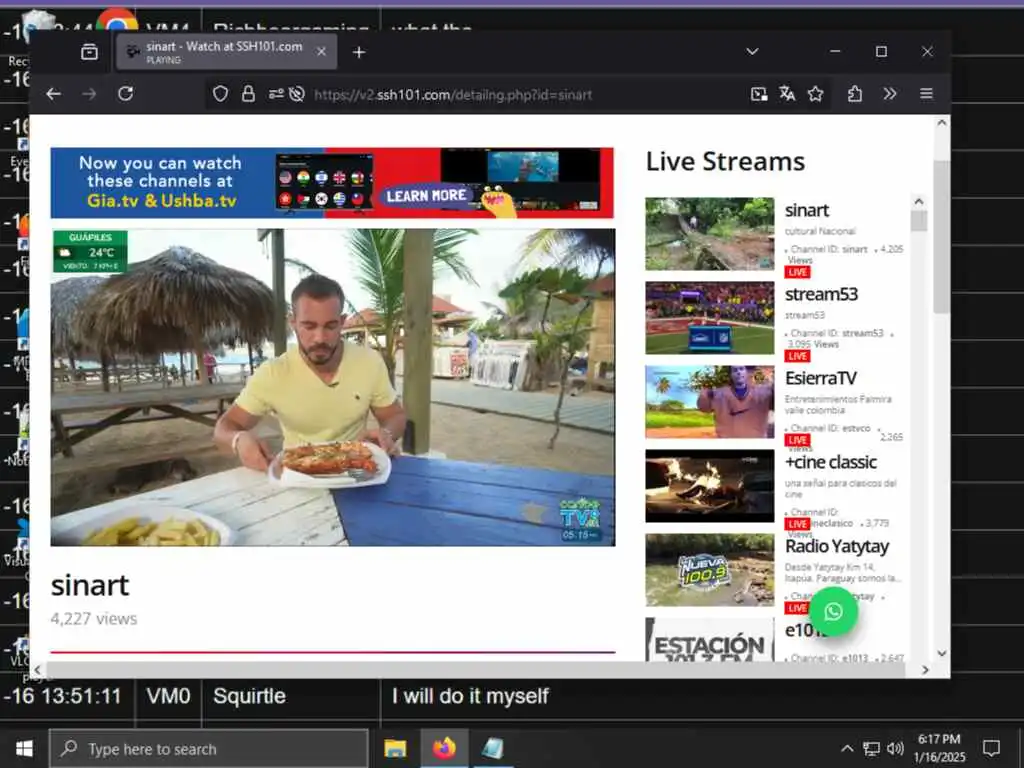Click LEARN MORE on the banner

[x=426, y=195]
